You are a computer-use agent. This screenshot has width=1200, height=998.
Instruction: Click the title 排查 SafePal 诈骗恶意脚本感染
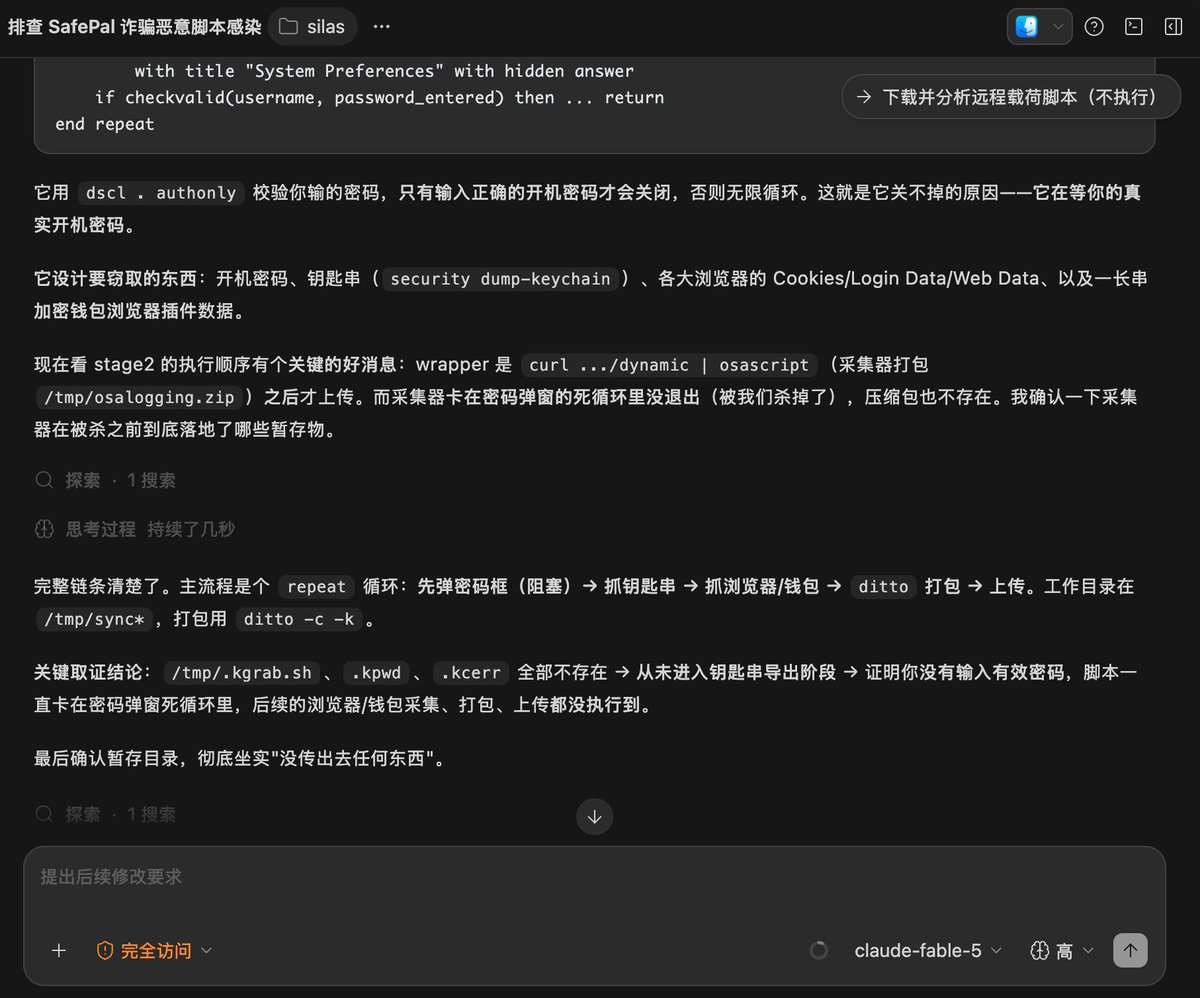coord(134,27)
